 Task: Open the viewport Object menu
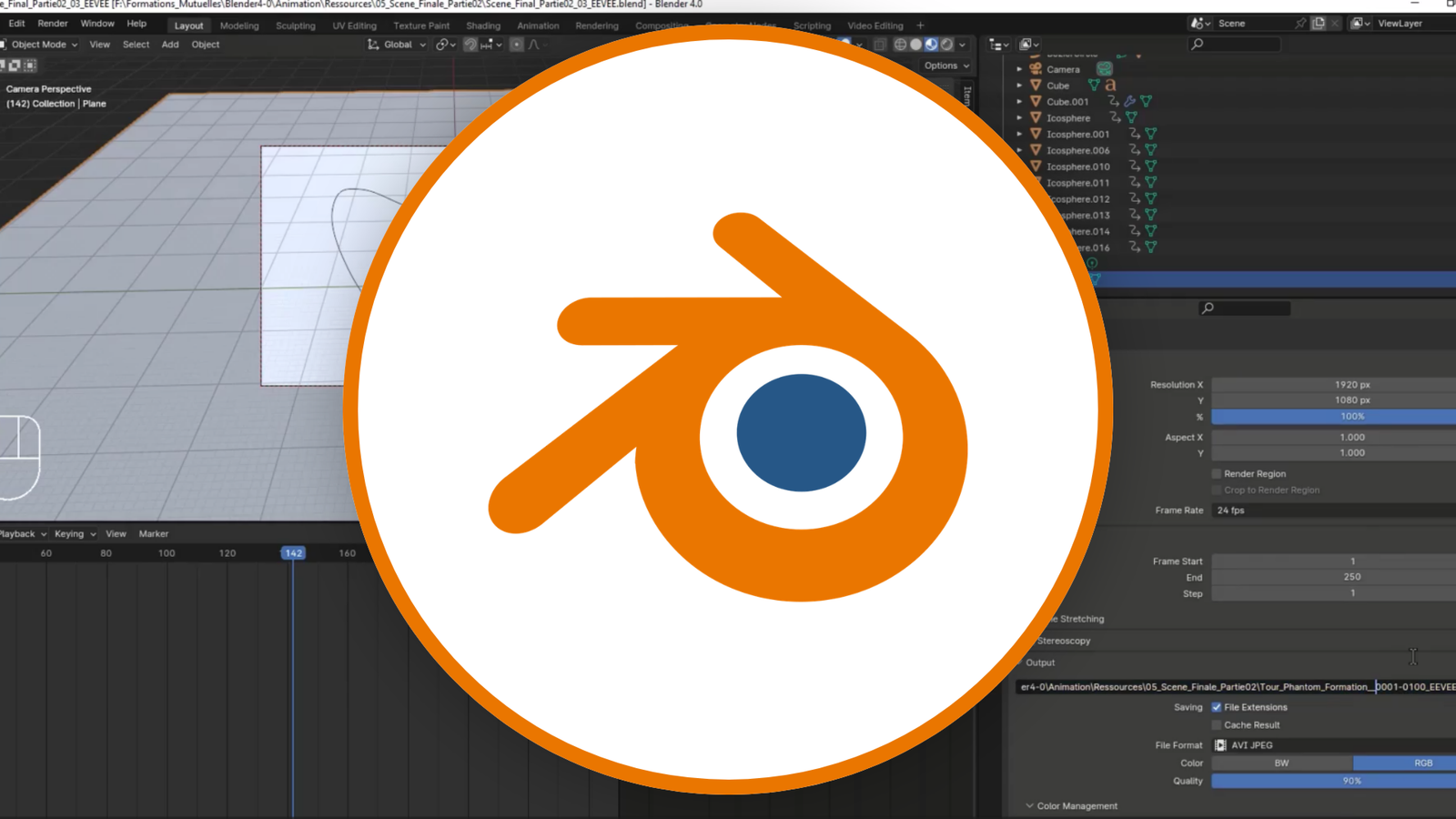[206, 44]
